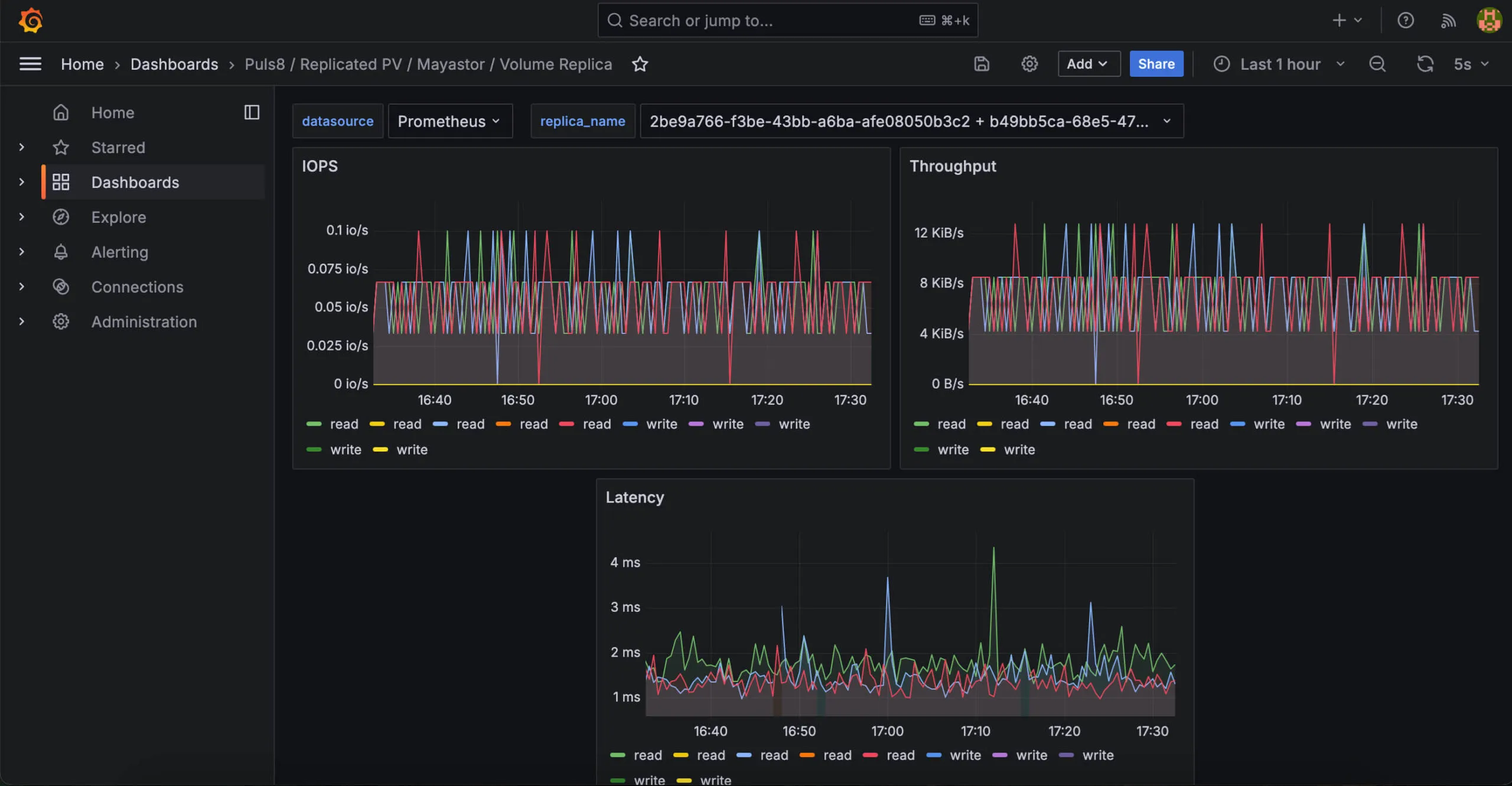Change auto-refresh interval from 5s

click(x=1471, y=64)
